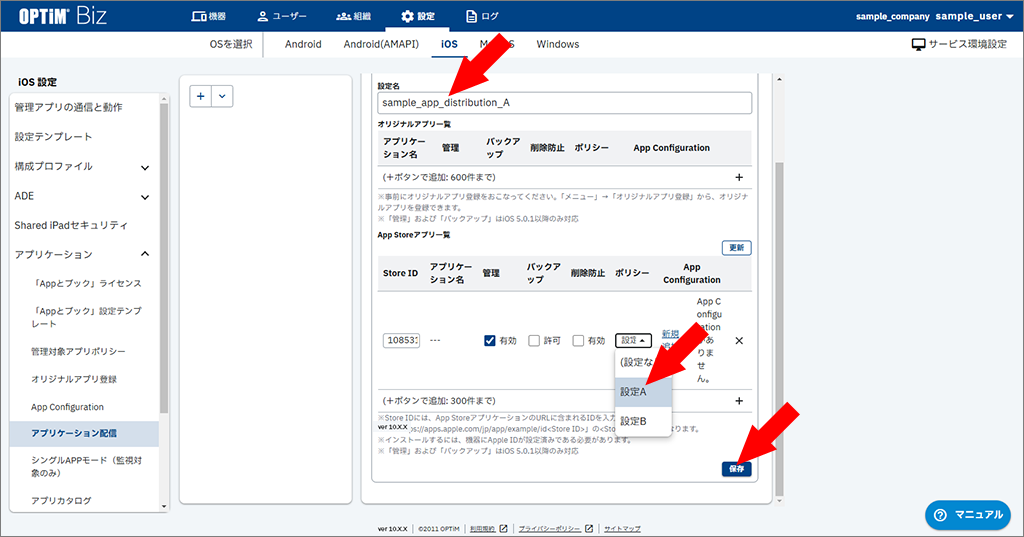
Task: Open サービス環境設定 service settings
Action: 959,44
